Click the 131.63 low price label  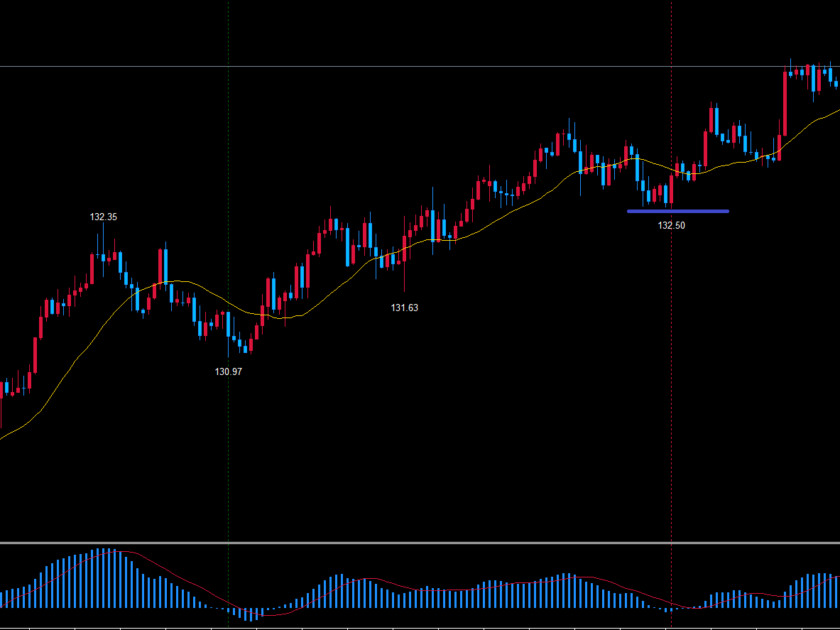coord(404,308)
